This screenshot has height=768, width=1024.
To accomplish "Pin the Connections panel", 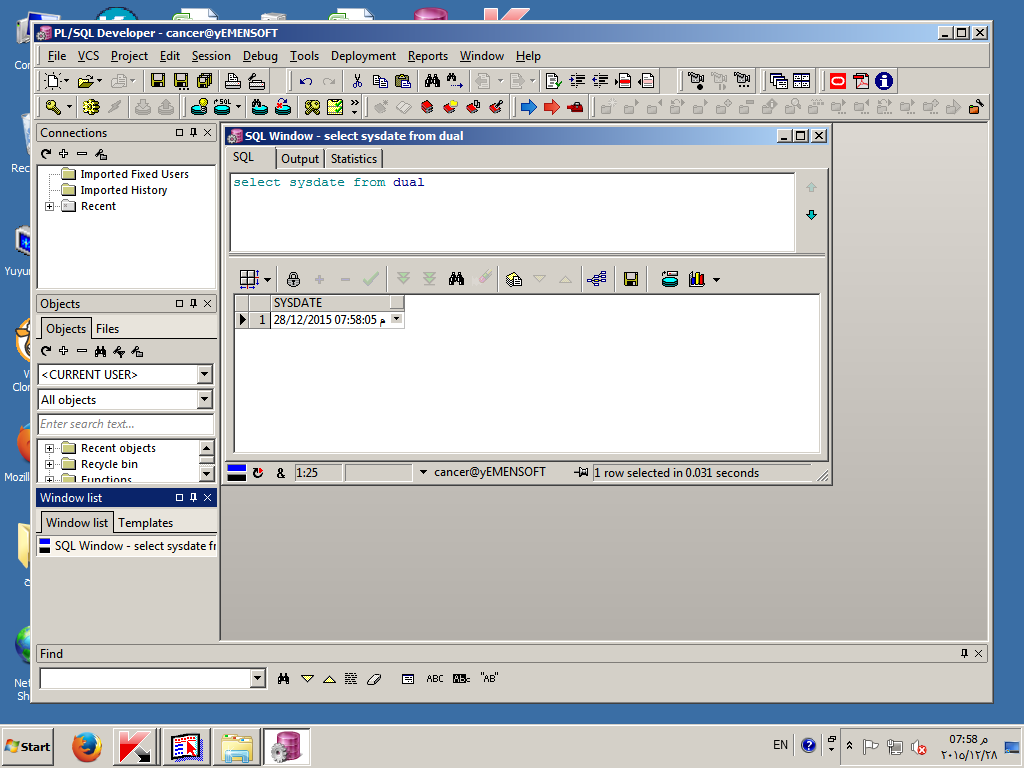I will tap(193, 133).
